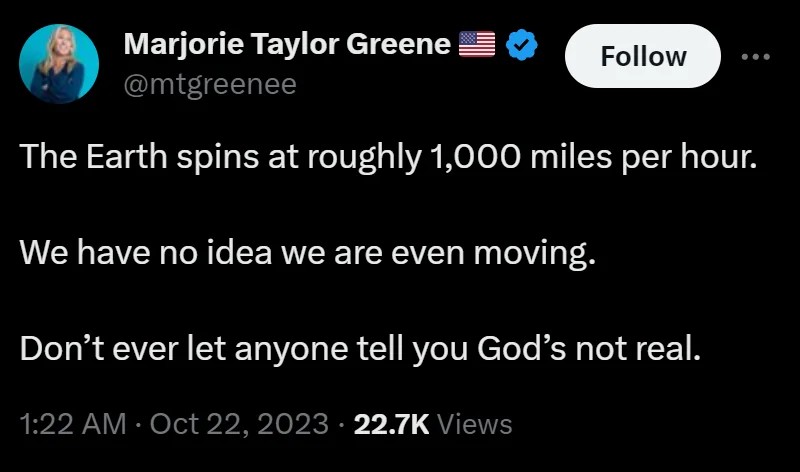Click the word 'moving' in the tweet
This screenshot has width=800, height=472.
point(535,254)
